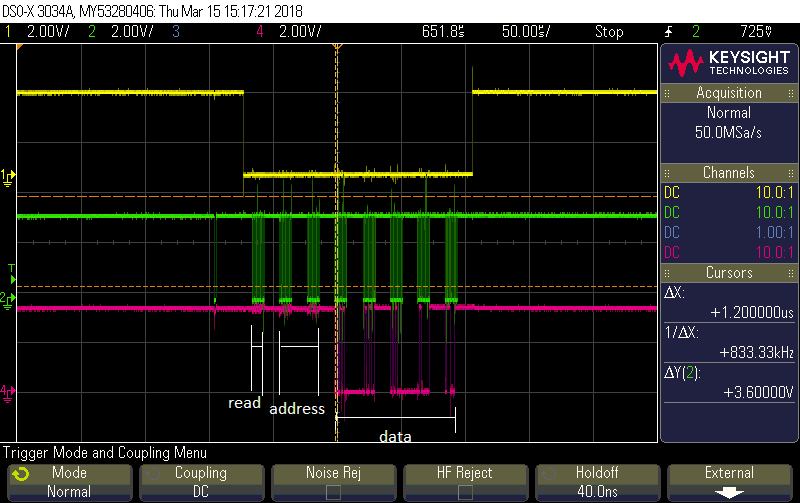This screenshot has height=503, width=800.
Task: Click the yellow channel 1 DC 10.0:1 row
Action: click(x=729, y=193)
